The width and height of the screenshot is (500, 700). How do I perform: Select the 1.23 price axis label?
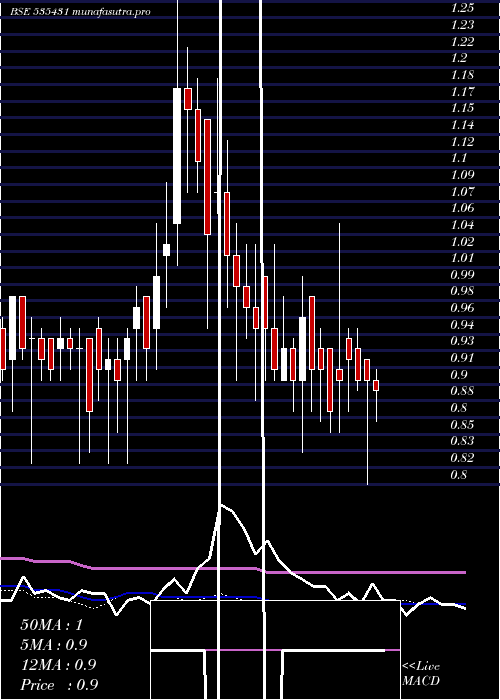coord(462,25)
